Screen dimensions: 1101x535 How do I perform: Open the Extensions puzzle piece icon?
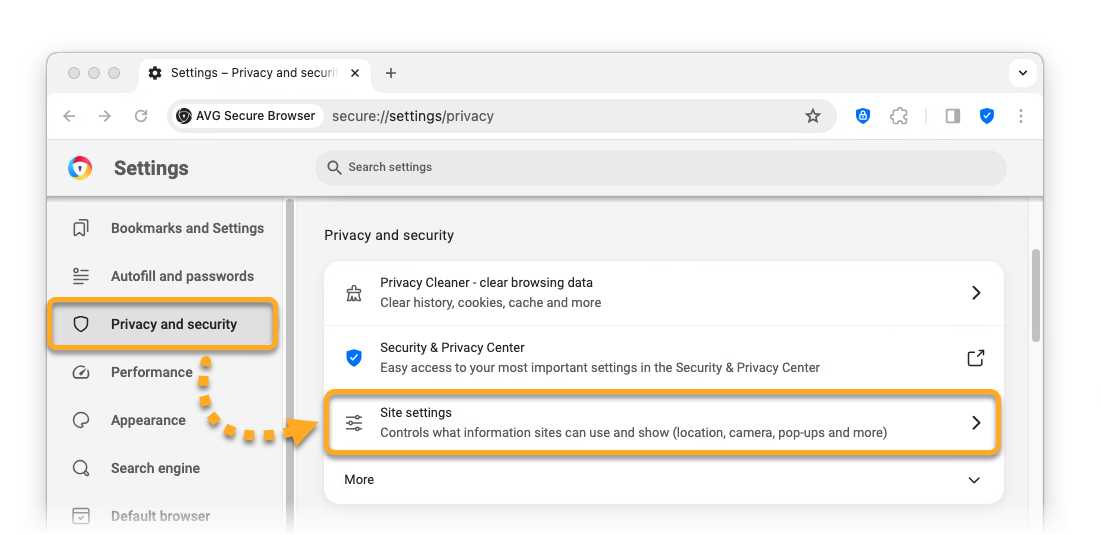click(x=899, y=116)
